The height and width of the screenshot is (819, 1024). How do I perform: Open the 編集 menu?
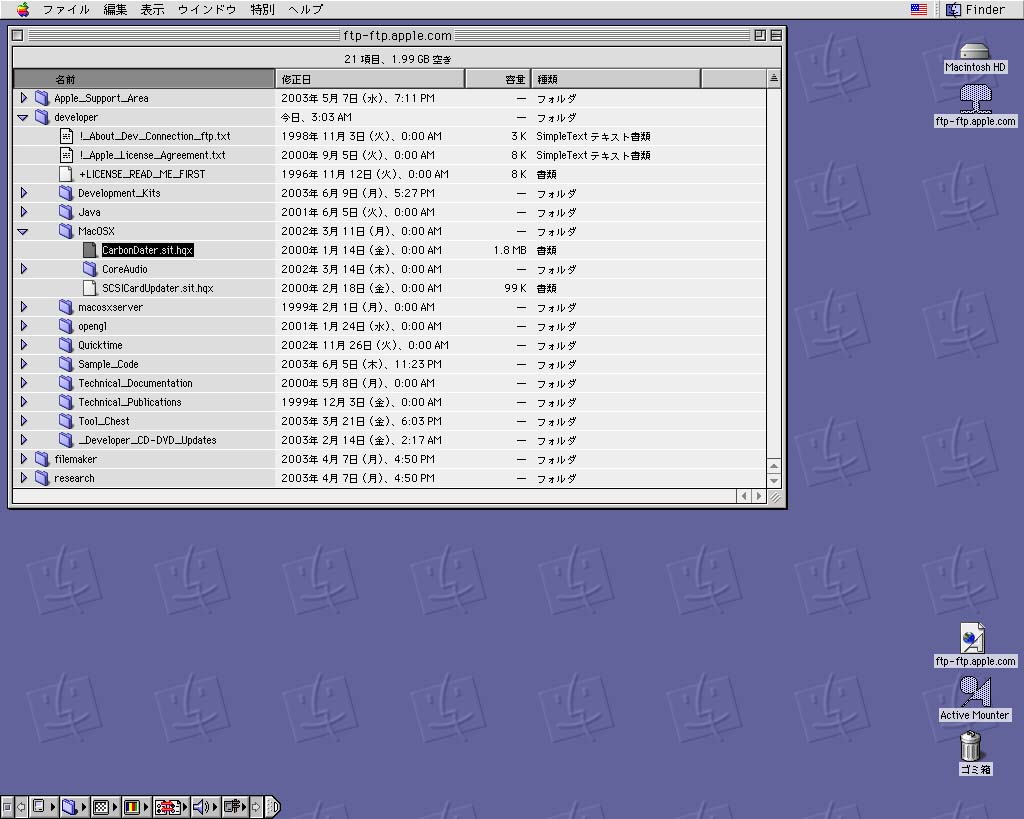(115, 9)
